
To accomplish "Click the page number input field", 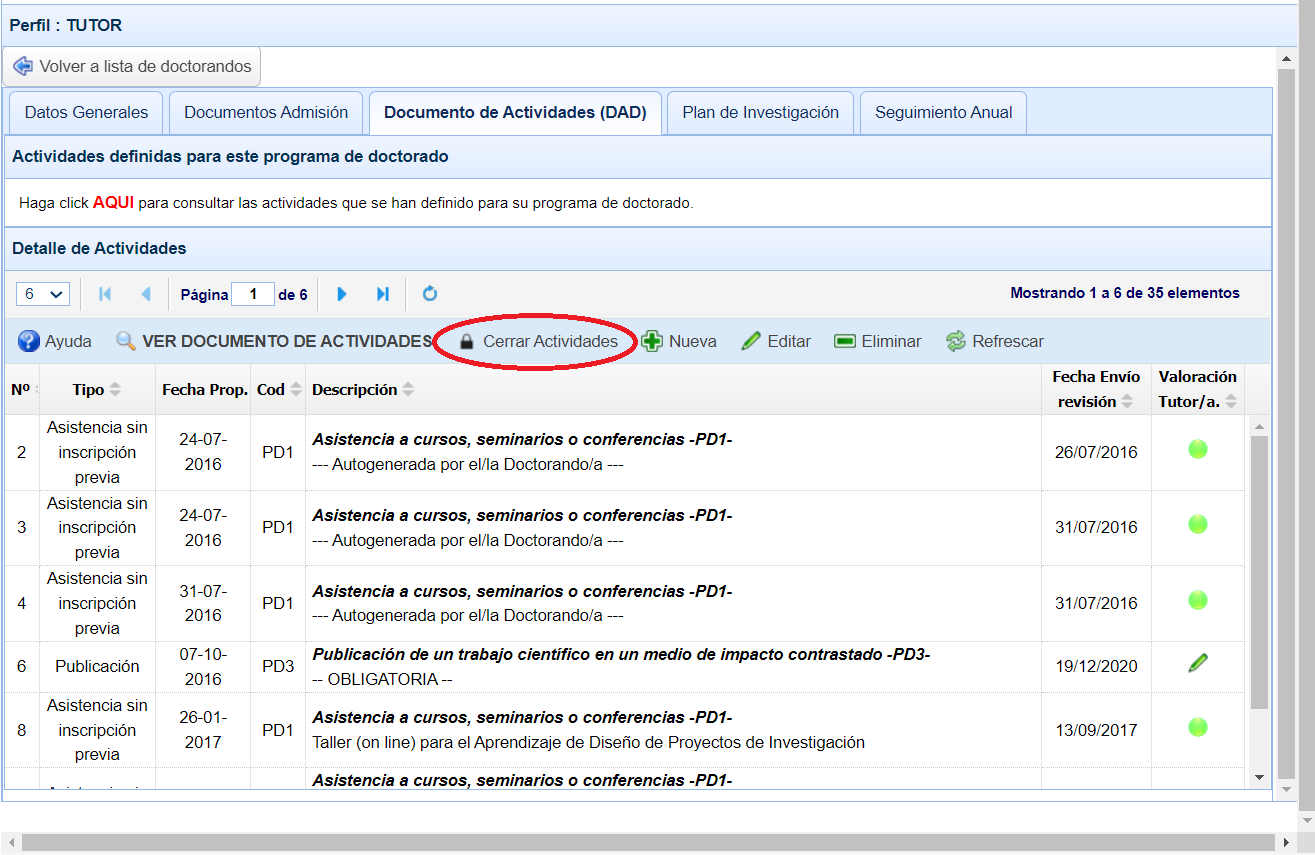I will pos(252,294).
